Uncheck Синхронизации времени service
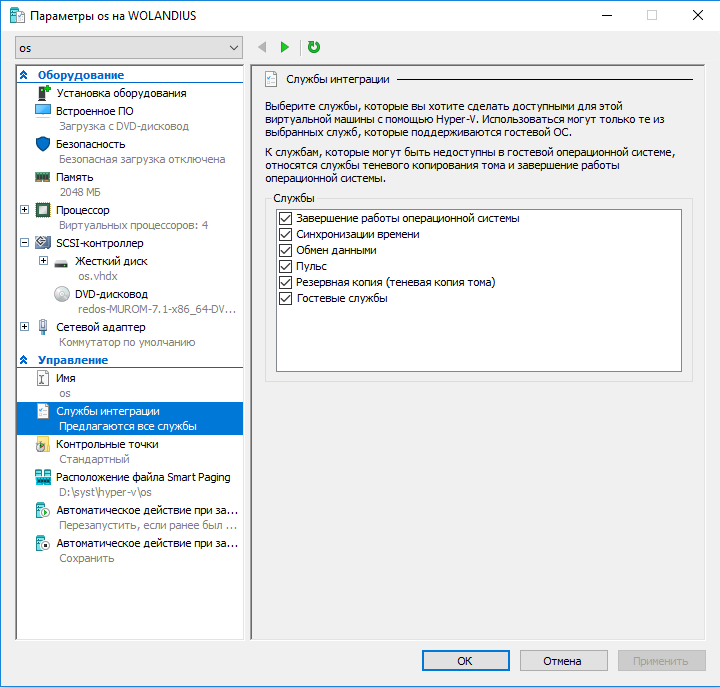 pos(285,234)
